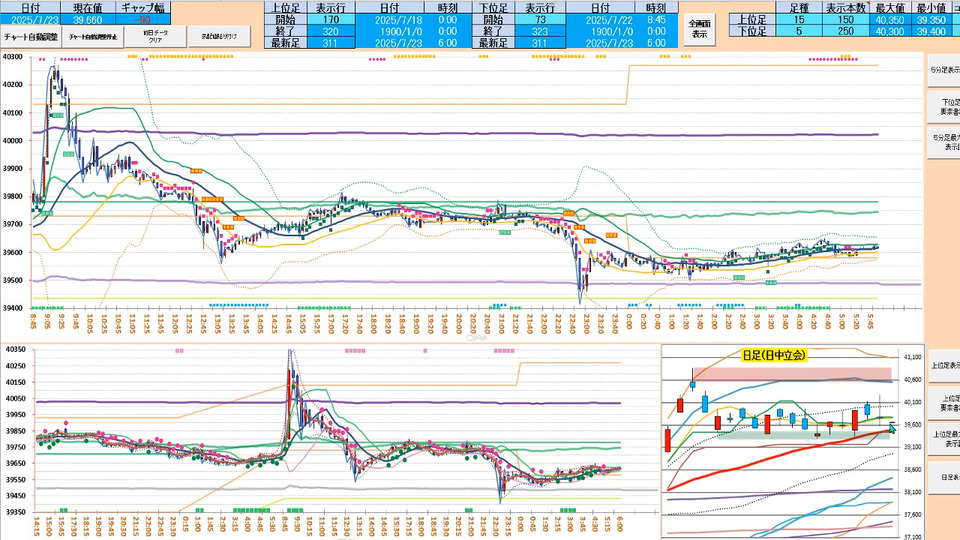Select the 足種 cell with value 15
The width and height of the screenshot is (960, 540).
tap(797, 18)
